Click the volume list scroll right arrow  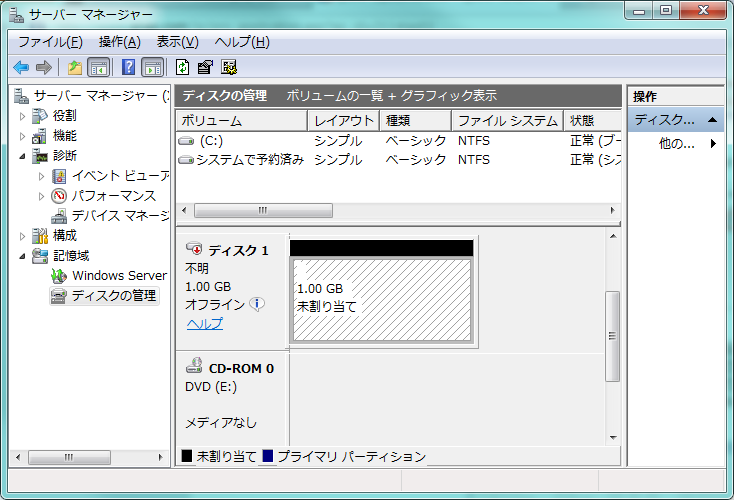(612, 211)
